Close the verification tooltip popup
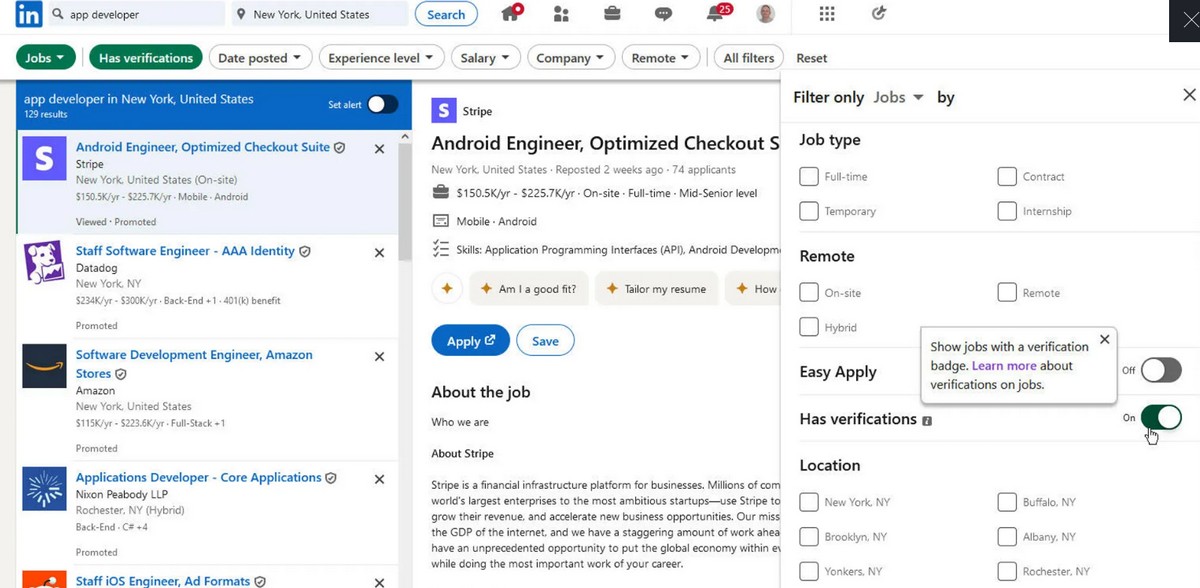The image size is (1200, 588). tap(1104, 339)
